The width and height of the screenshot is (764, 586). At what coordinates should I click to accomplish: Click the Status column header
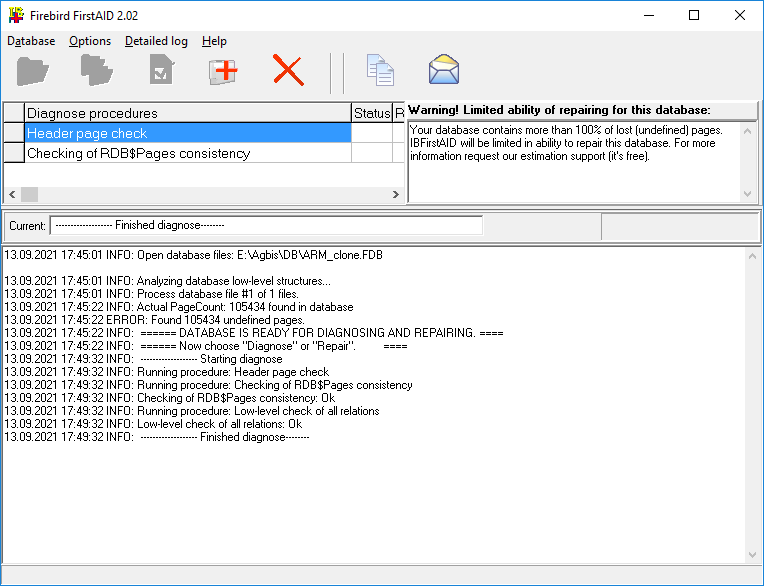[372, 113]
